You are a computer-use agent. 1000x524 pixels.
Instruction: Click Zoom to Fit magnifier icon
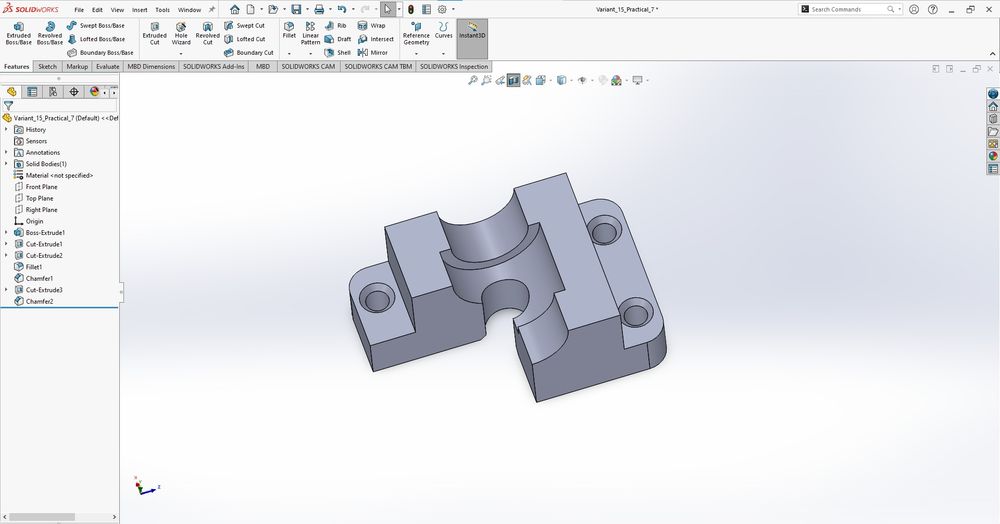pyautogui.click(x=473, y=80)
